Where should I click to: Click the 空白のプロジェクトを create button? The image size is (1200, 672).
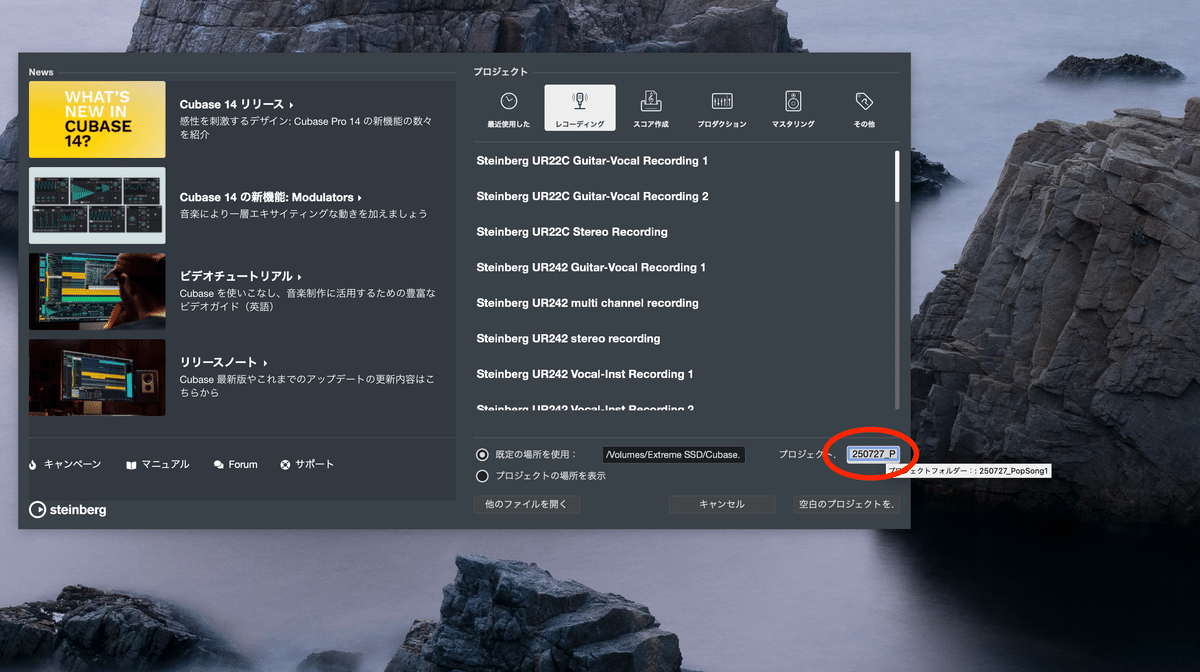[x=846, y=504]
